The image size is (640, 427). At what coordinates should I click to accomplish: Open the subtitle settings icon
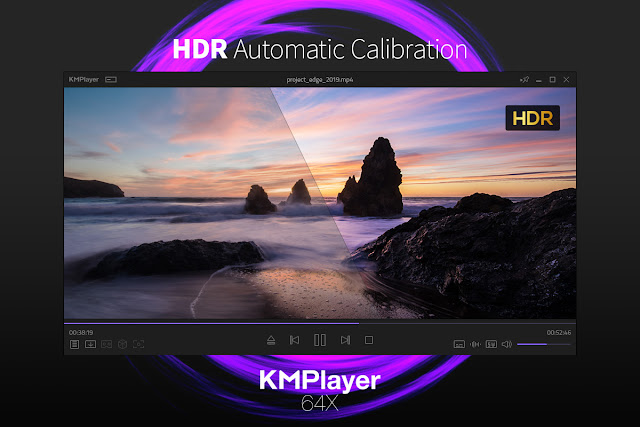(459, 345)
